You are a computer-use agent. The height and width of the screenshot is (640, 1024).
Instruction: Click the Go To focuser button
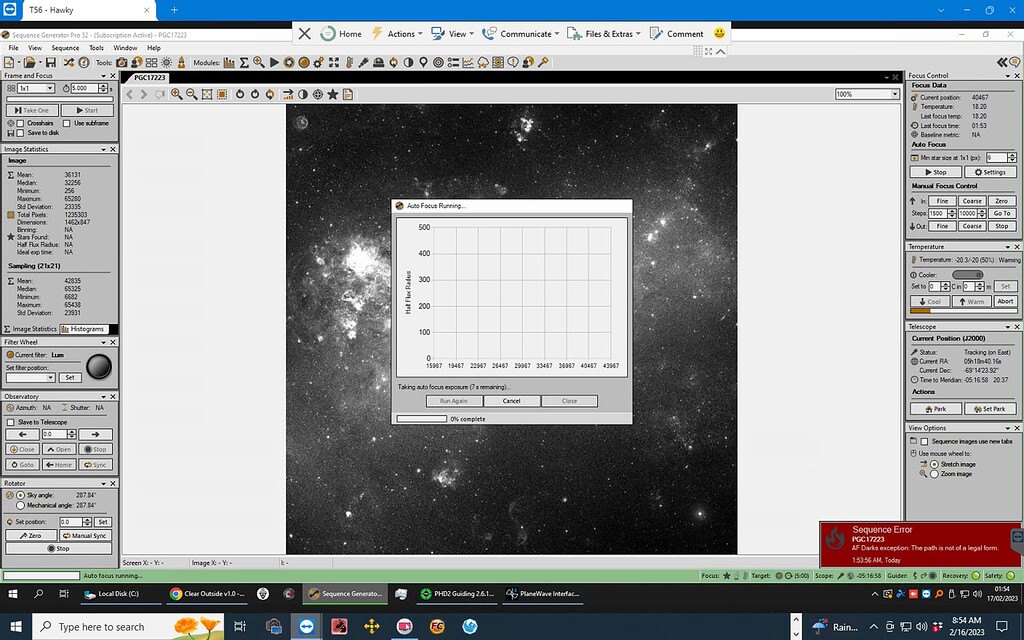tap(1002, 214)
